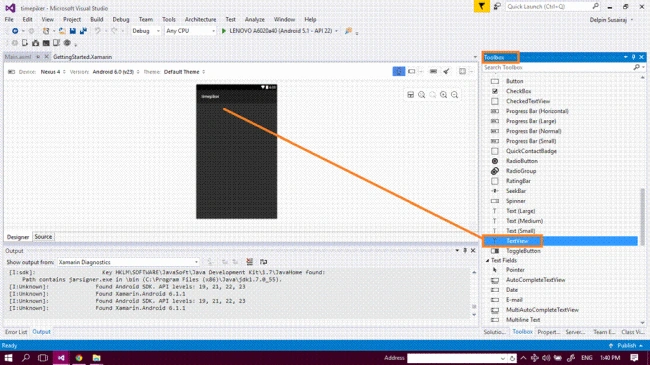Viewport: 650px width, 365px height.
Task: Open the Architecture menu
Action: [200, 19]
